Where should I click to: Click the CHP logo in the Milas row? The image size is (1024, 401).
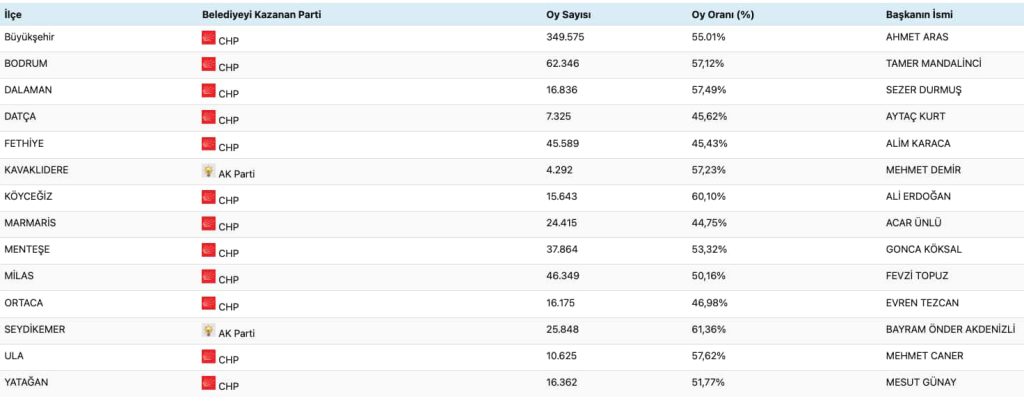[208, 277]
